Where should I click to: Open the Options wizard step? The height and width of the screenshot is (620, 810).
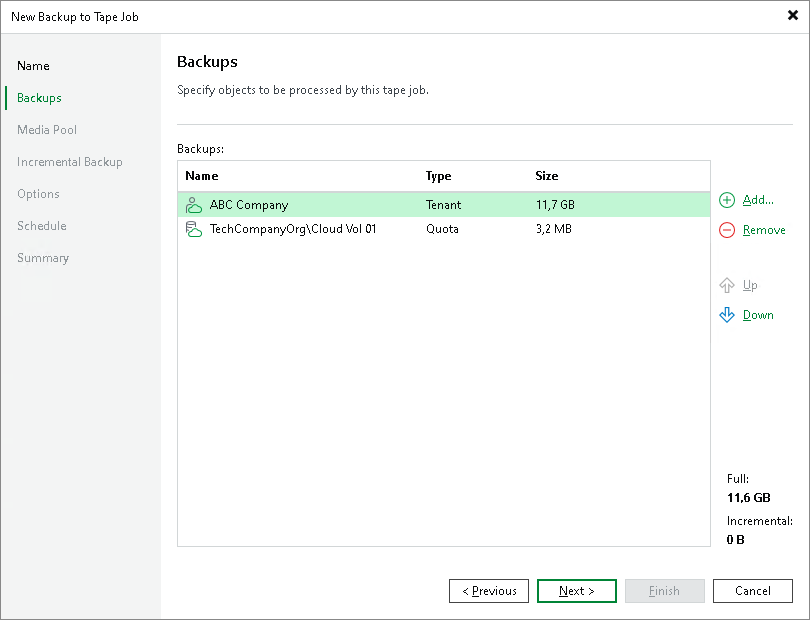coord(38,194)
